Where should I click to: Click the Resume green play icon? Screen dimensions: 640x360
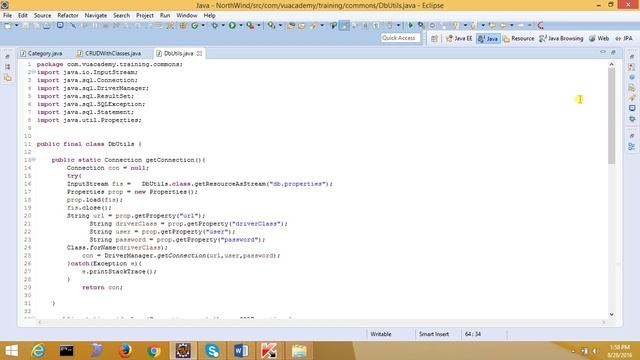tap(411, 25)
